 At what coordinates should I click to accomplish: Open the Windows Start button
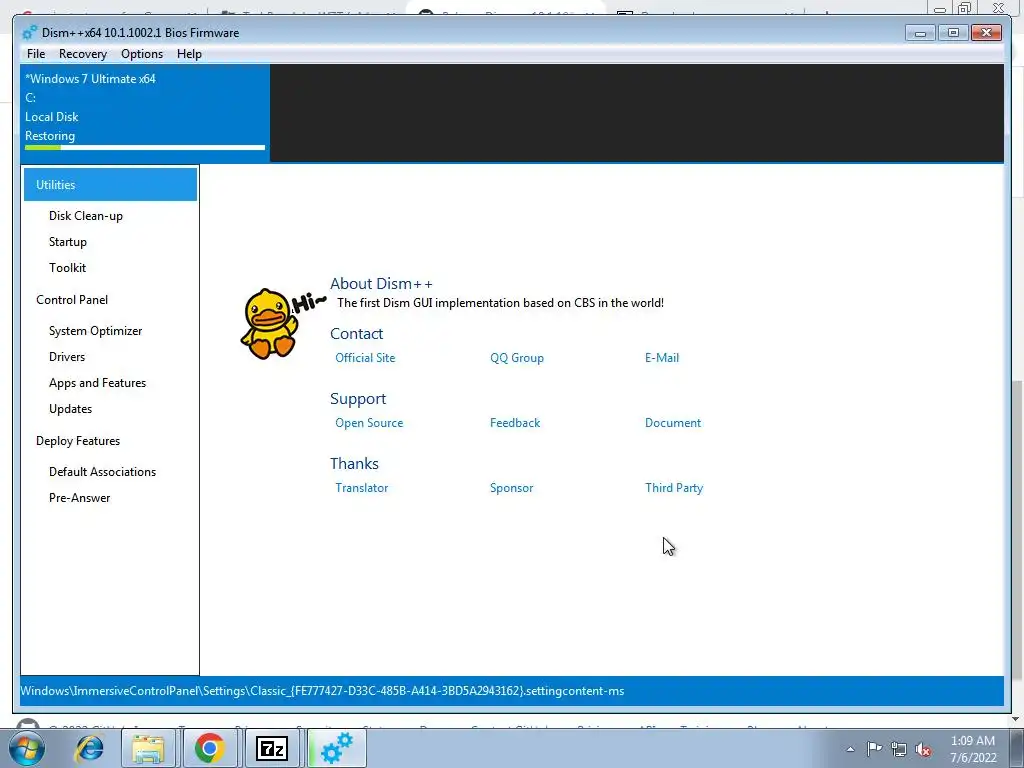point(25,748)
